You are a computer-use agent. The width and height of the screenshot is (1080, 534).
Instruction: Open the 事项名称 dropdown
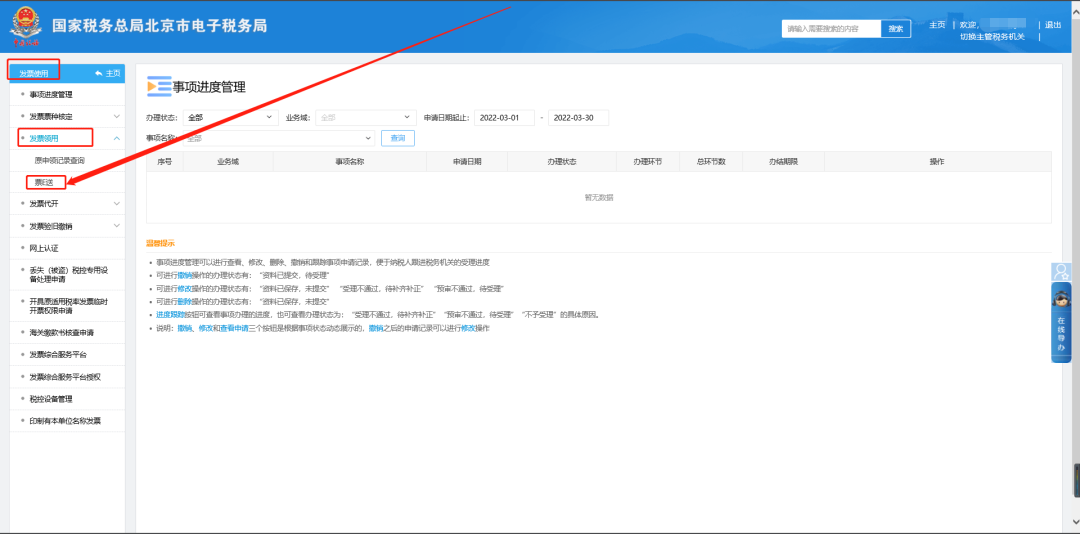point(277,138)
